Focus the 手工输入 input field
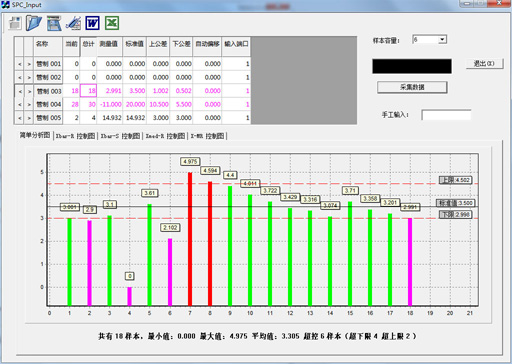 446,115
